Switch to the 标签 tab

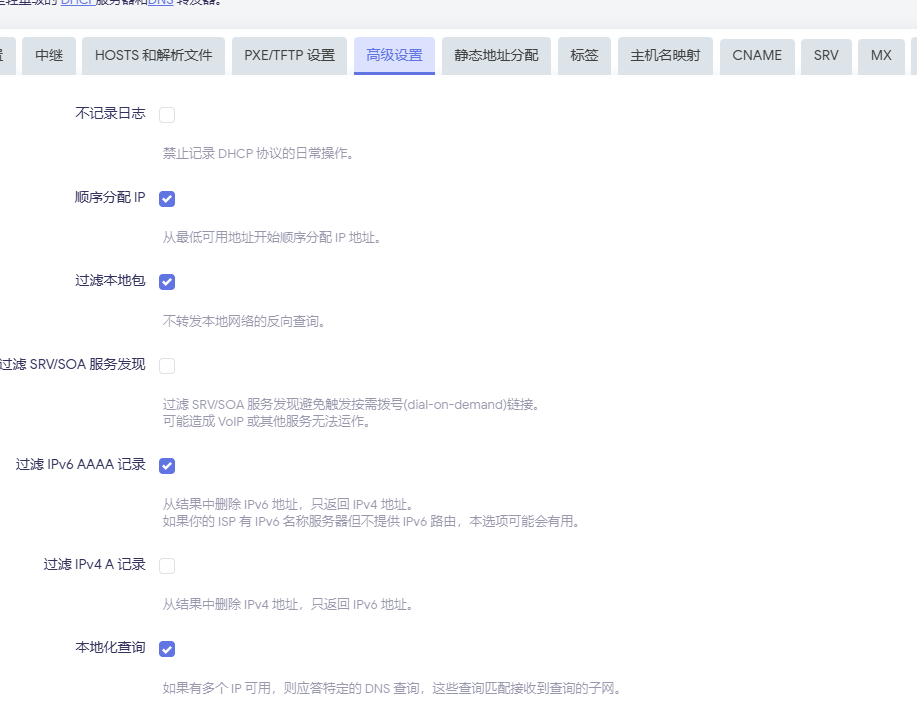point(584,56)
